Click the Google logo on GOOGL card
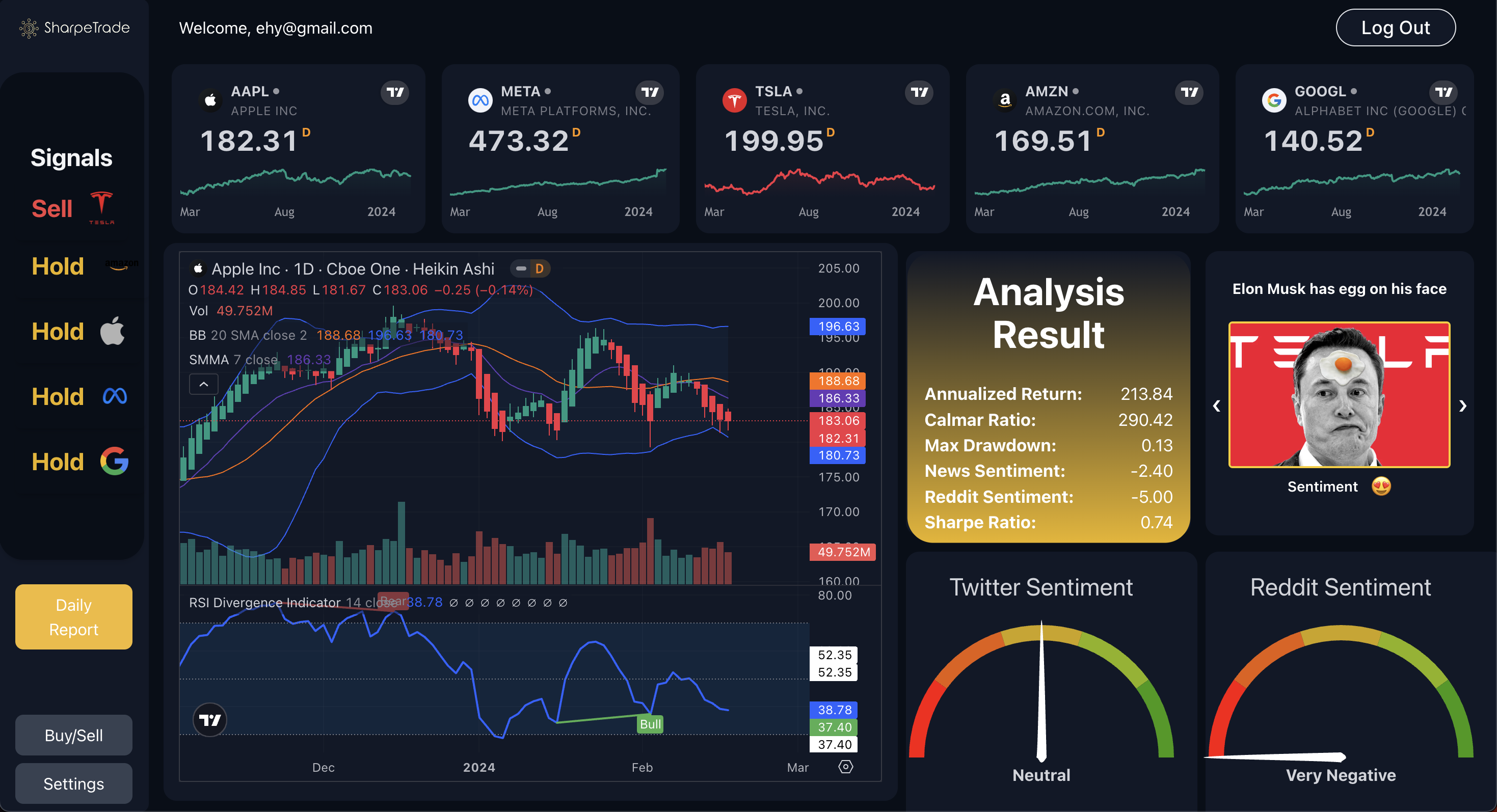The height and width of the screenshot is (812, 1497). [x=1274, y=100]
